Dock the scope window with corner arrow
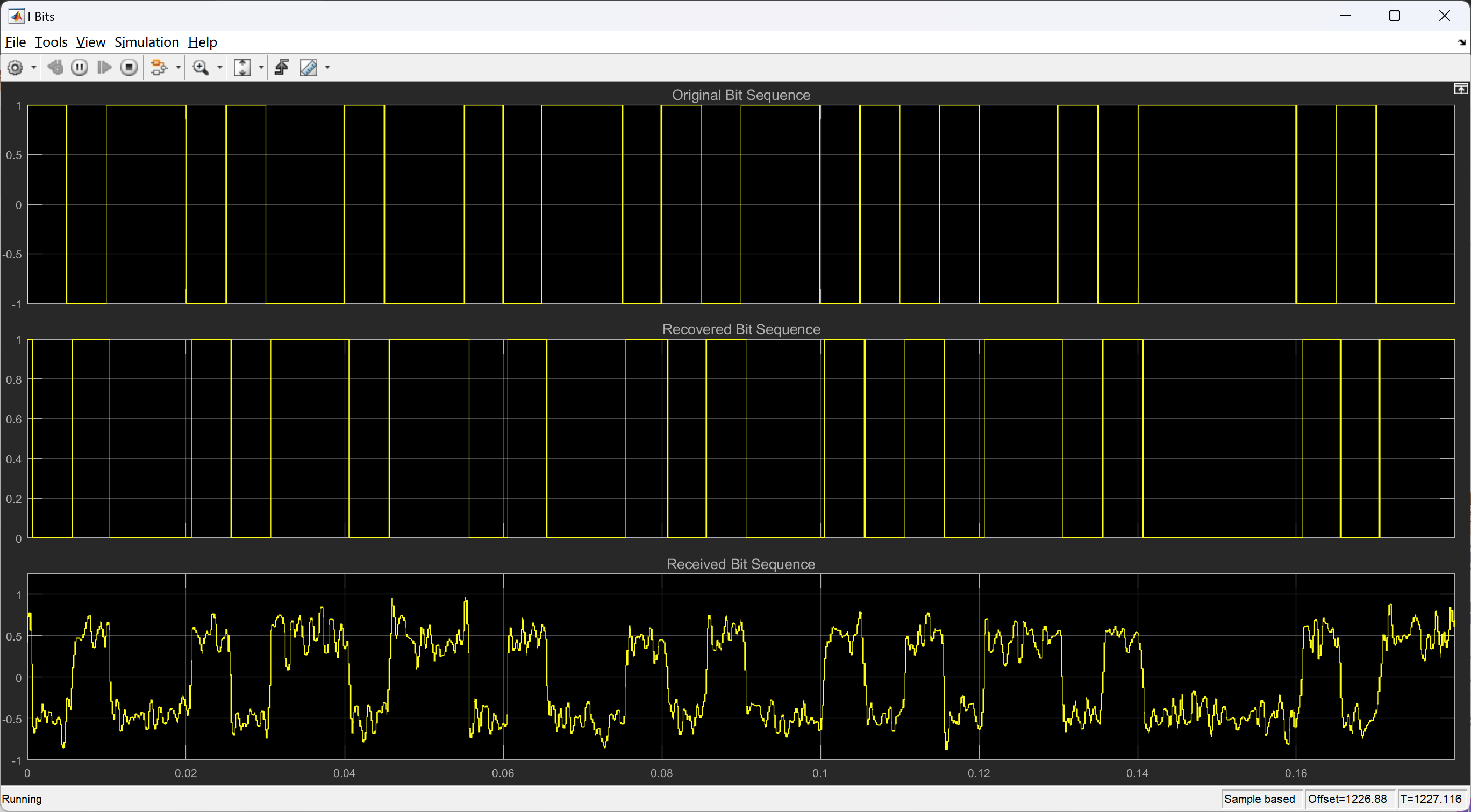 pos(1461,42)
